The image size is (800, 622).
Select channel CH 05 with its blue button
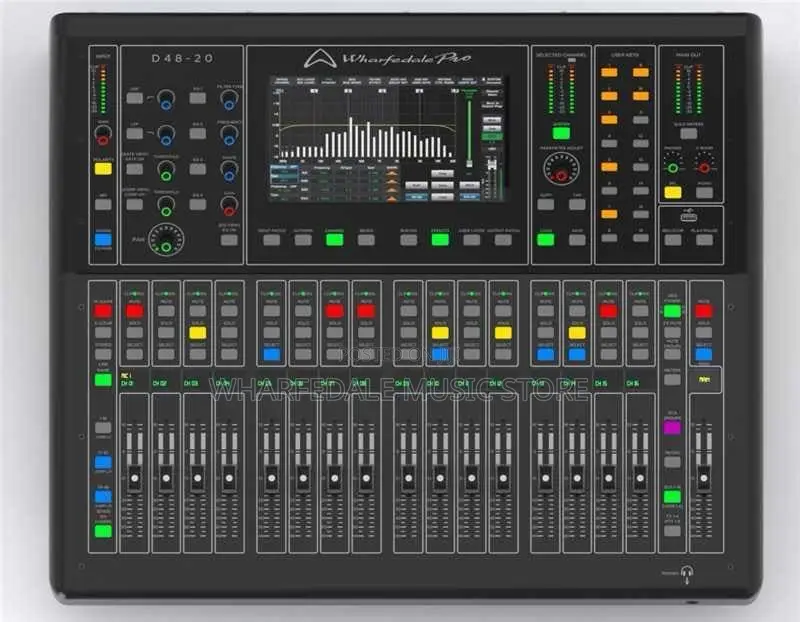271,354
